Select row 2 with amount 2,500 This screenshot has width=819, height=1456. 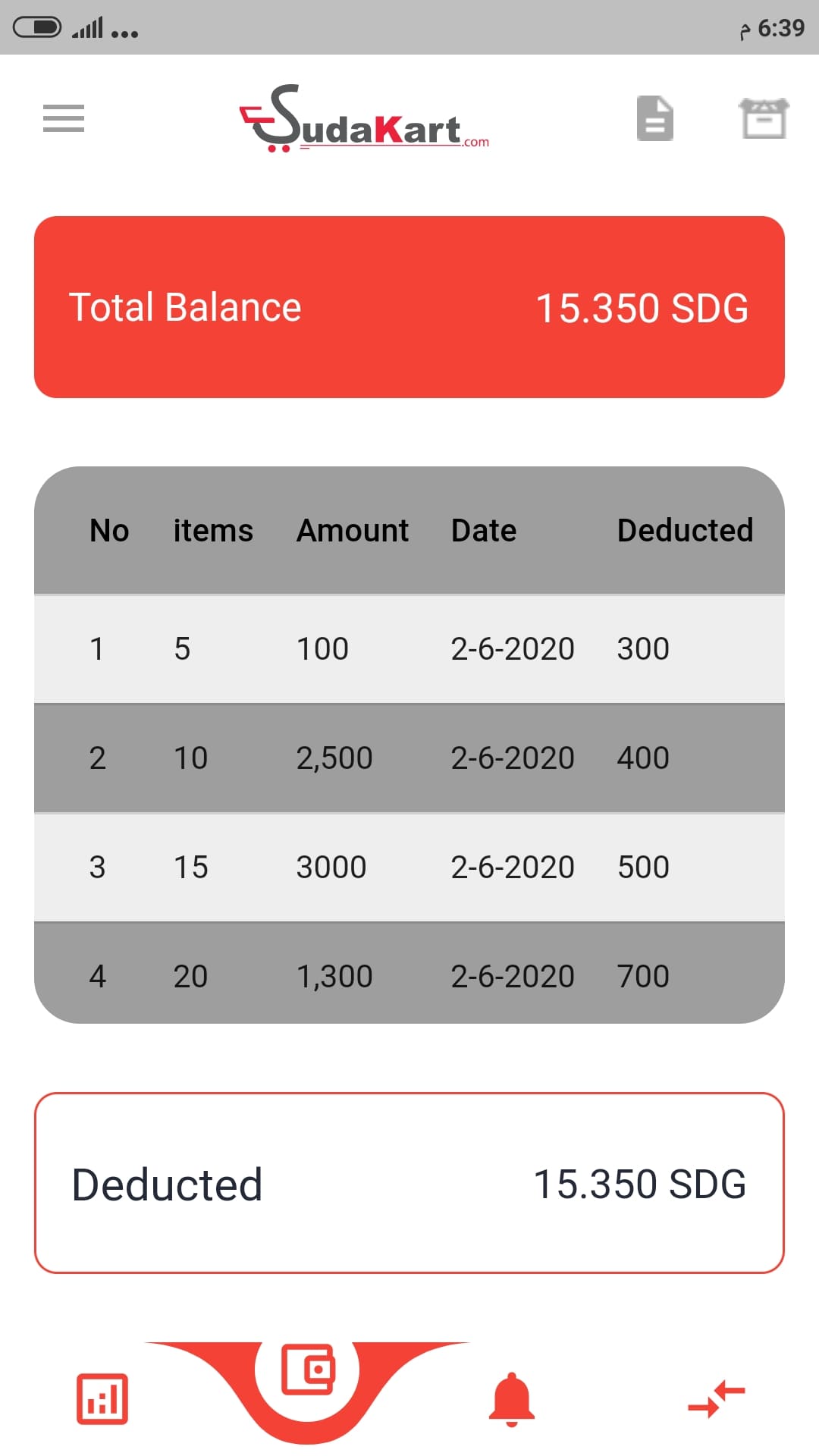[x=409, y=758]
